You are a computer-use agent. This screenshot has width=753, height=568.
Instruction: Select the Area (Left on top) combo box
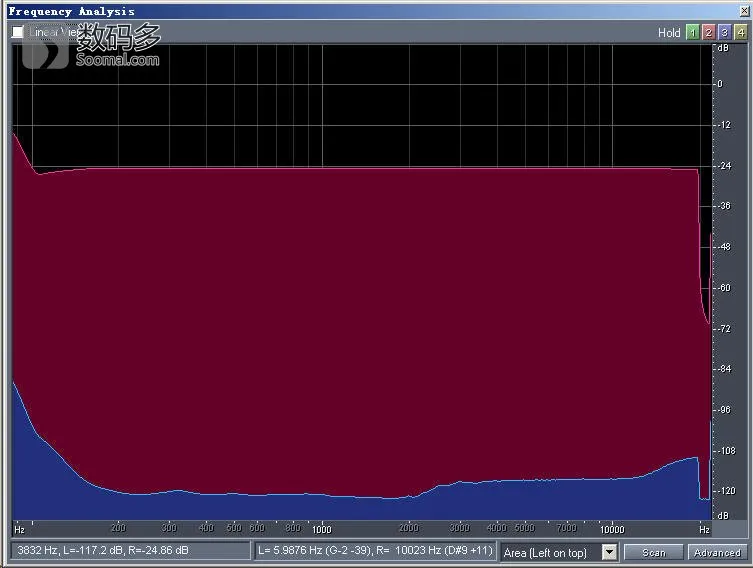pos(559,552)
